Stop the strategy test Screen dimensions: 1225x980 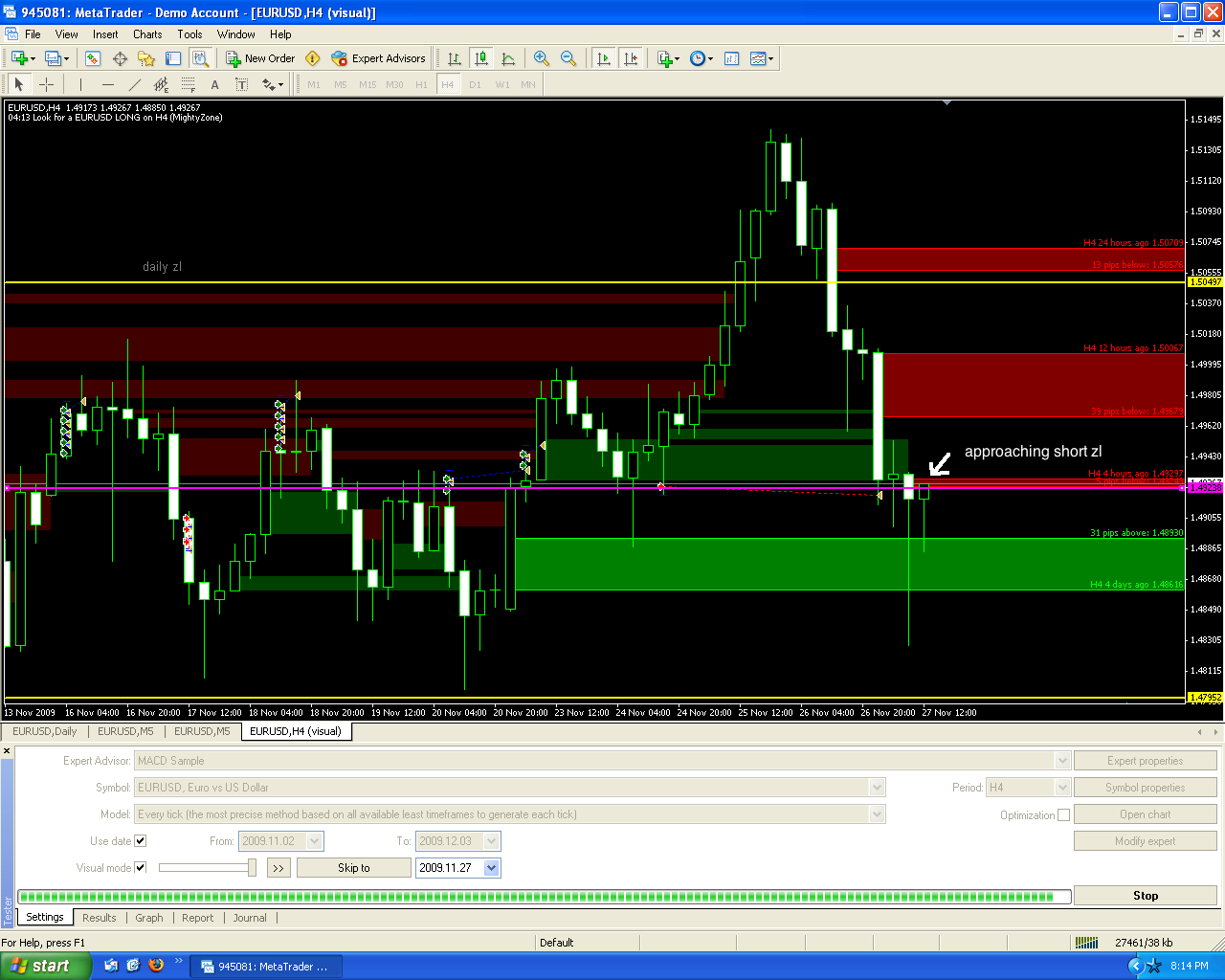[x=1146, y=896]
